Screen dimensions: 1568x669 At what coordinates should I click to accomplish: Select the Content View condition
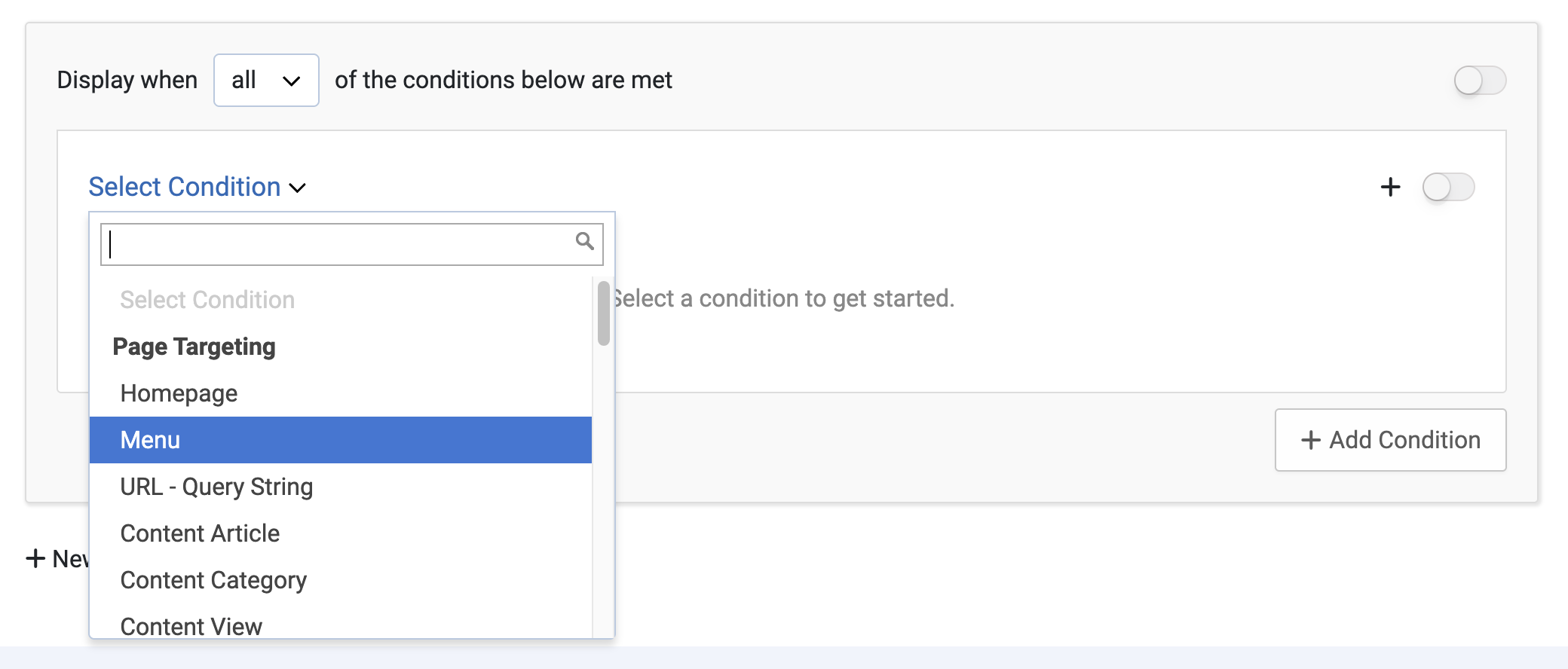coord(191,625)
